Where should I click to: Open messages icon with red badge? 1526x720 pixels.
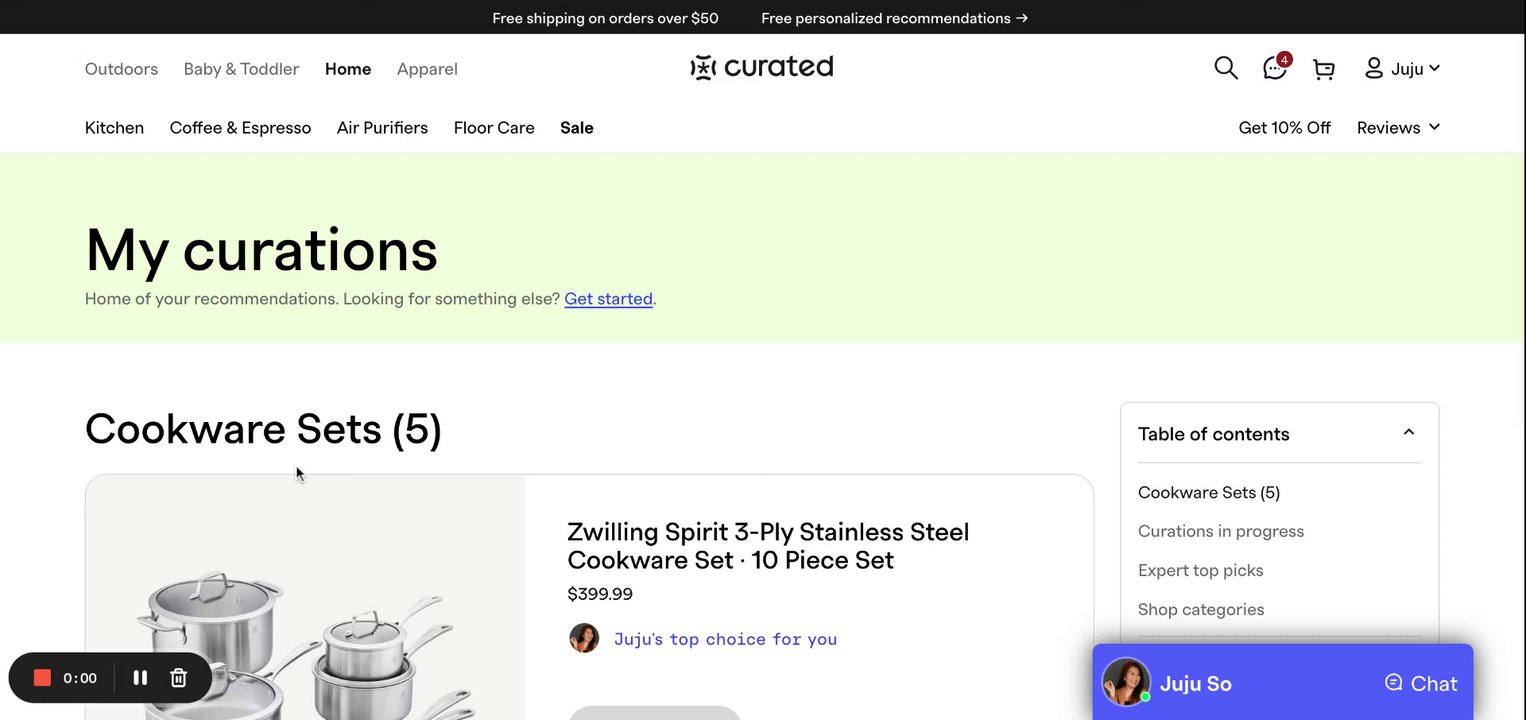[x=1275, y=68]
